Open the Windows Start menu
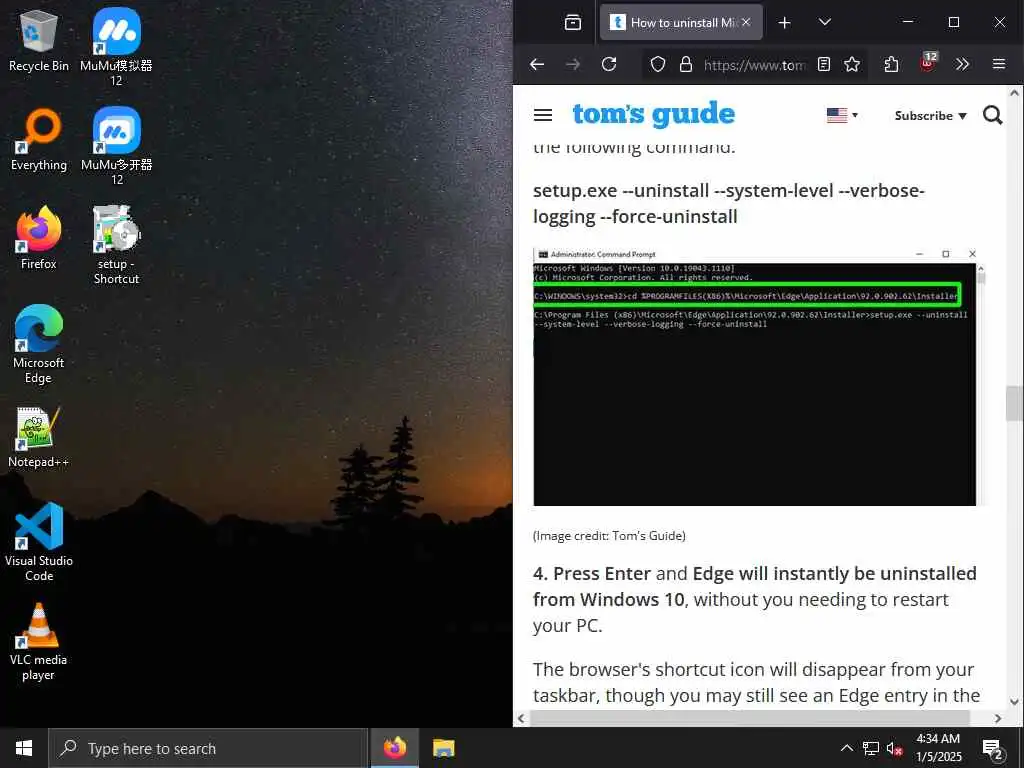The width and height of the screenshot is (1024, 768). coord(24,748)
